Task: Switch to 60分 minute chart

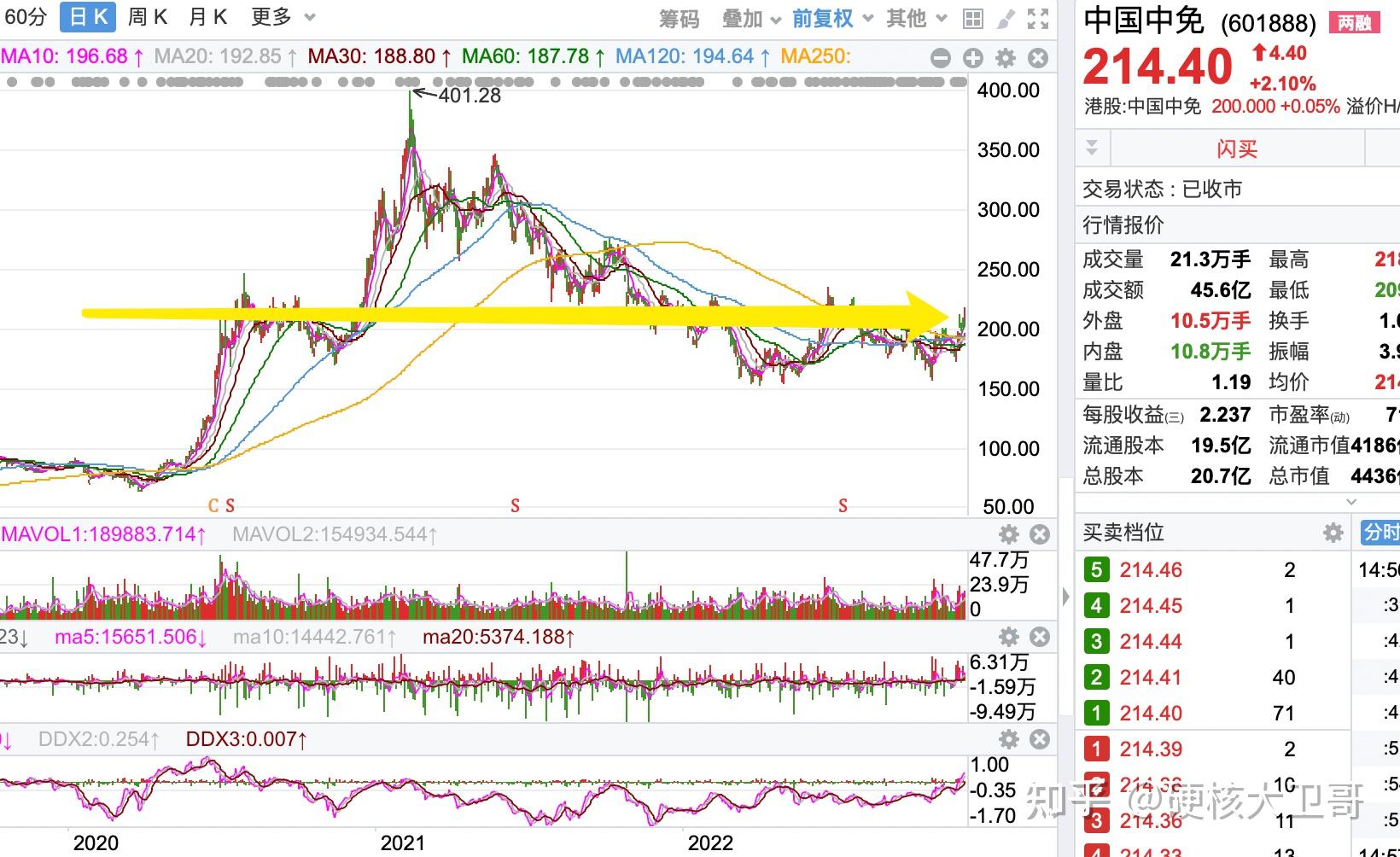Action: [x=24, y=17]
